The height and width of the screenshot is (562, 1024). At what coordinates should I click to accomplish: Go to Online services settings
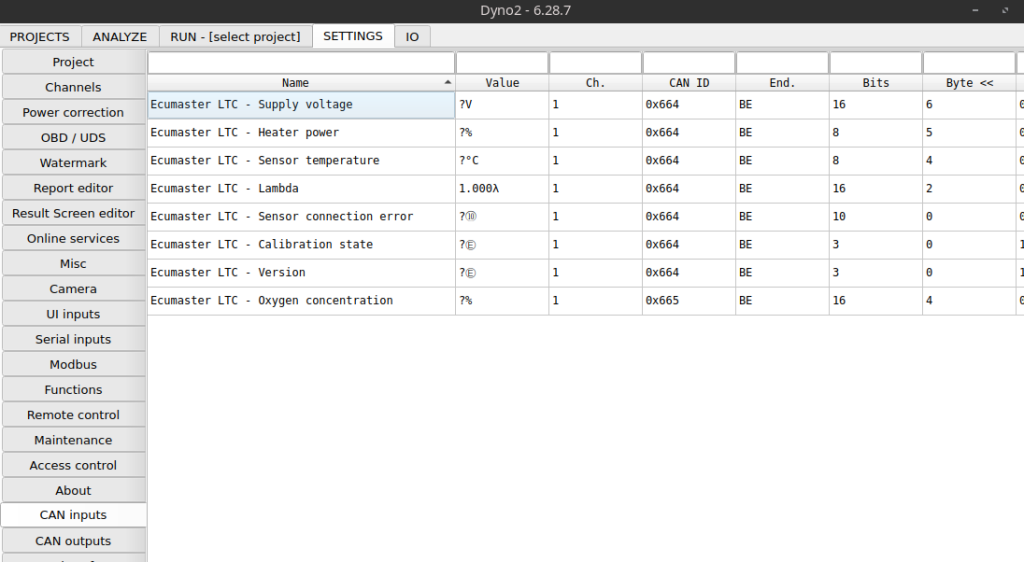[x=73, y=239]
